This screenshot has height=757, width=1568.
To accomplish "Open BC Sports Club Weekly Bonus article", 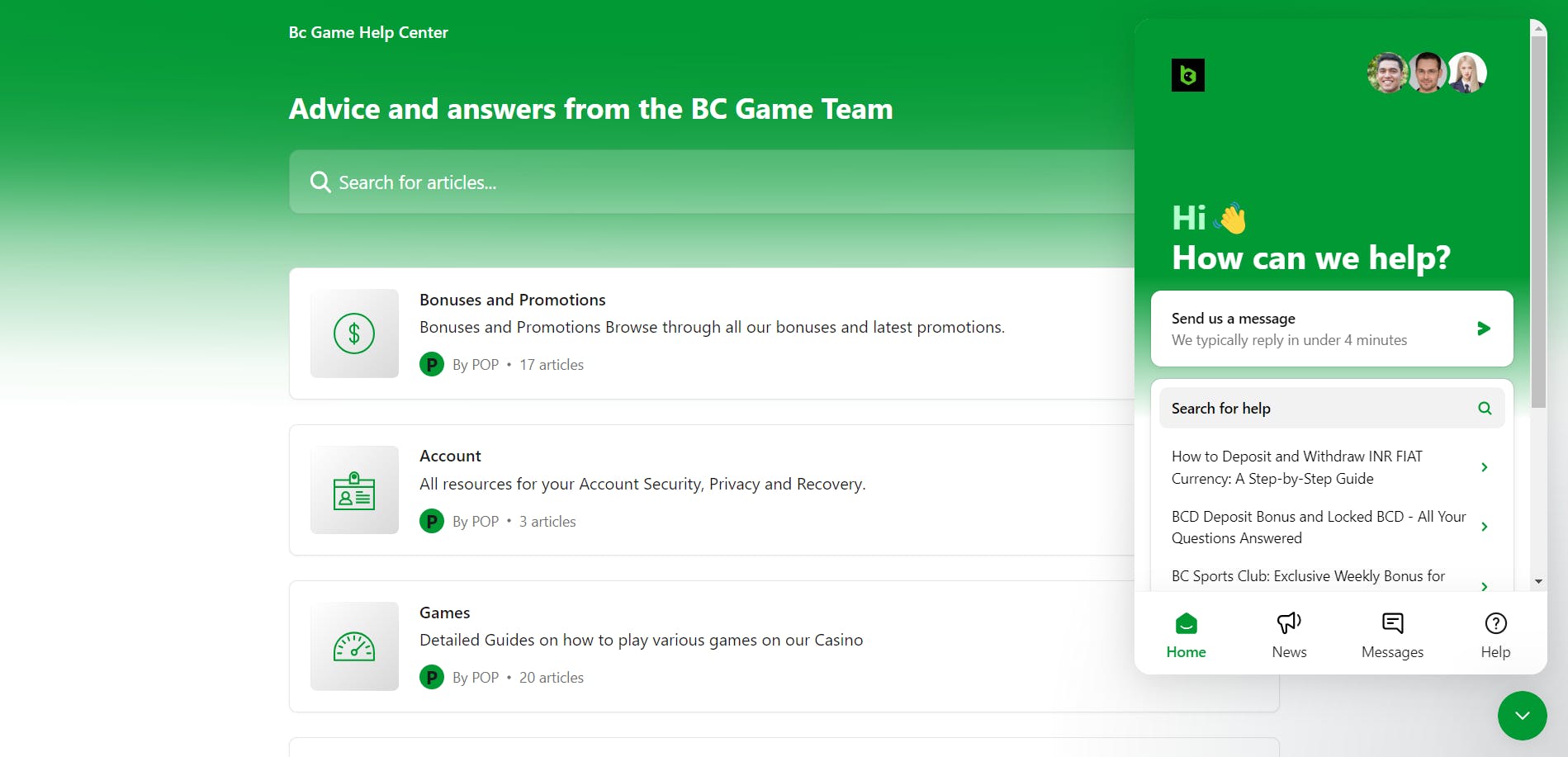I will (x=1332, y=576).
